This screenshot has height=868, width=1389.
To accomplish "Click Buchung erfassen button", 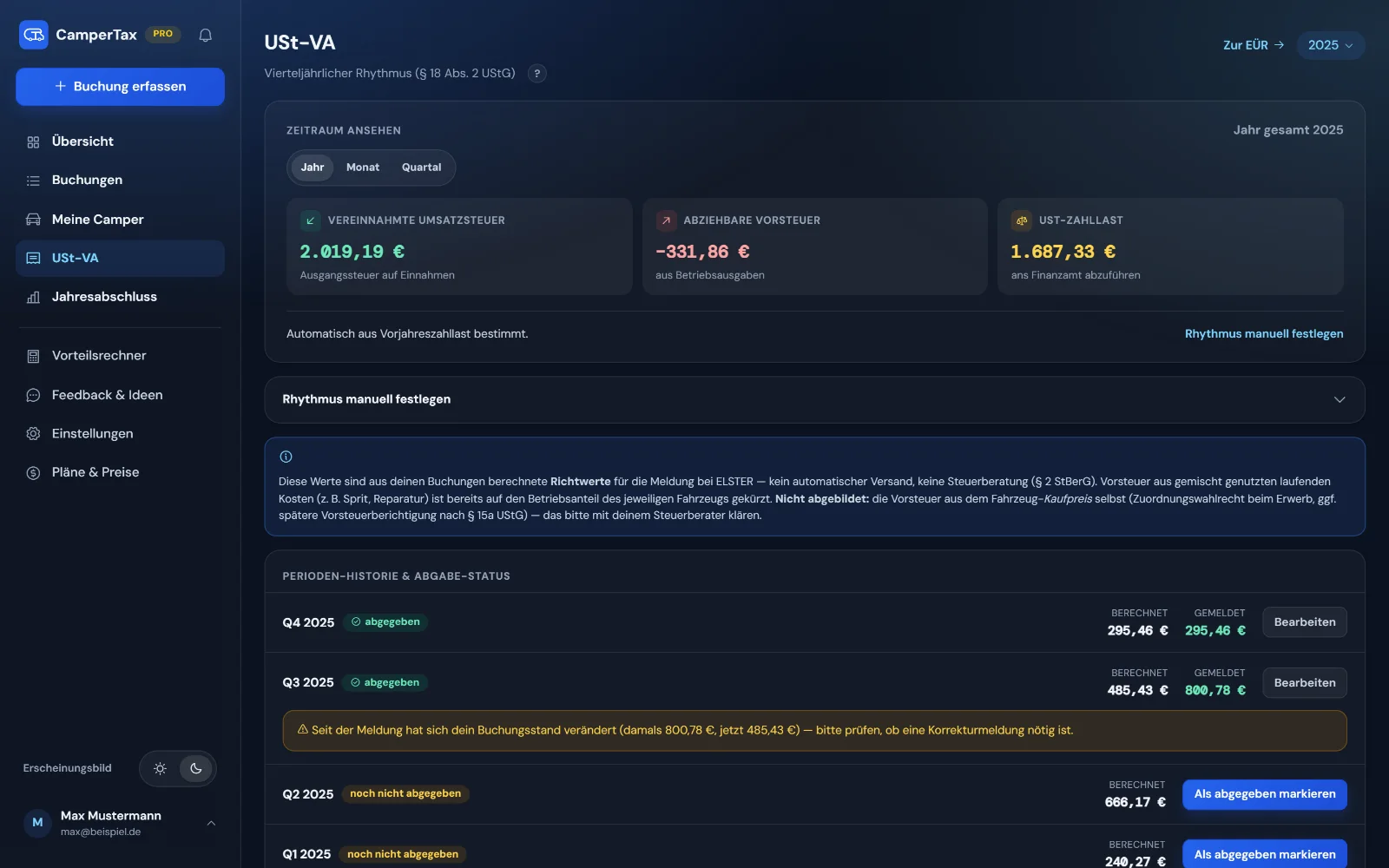I will click(x=120, y=87).
